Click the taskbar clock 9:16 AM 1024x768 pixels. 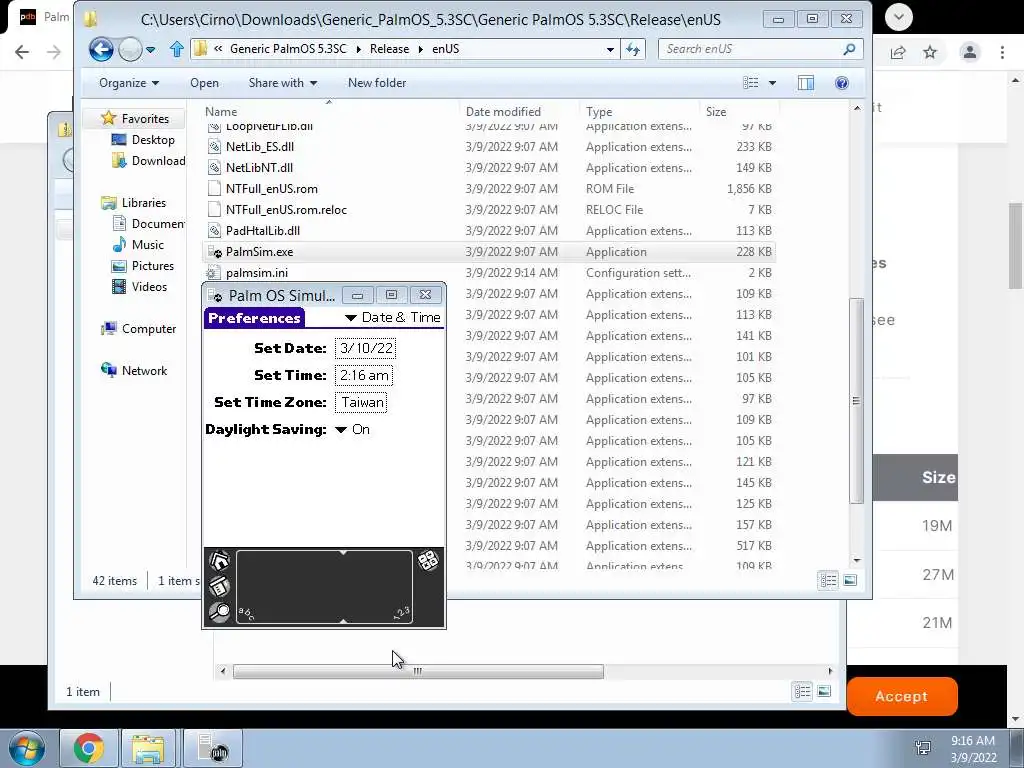click(972, 741)
